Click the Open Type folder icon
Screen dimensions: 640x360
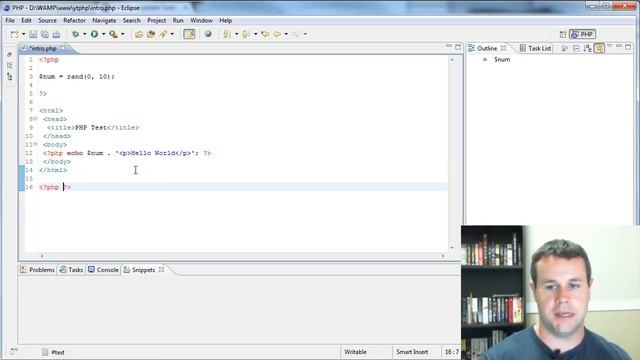[x=139, y=34]
